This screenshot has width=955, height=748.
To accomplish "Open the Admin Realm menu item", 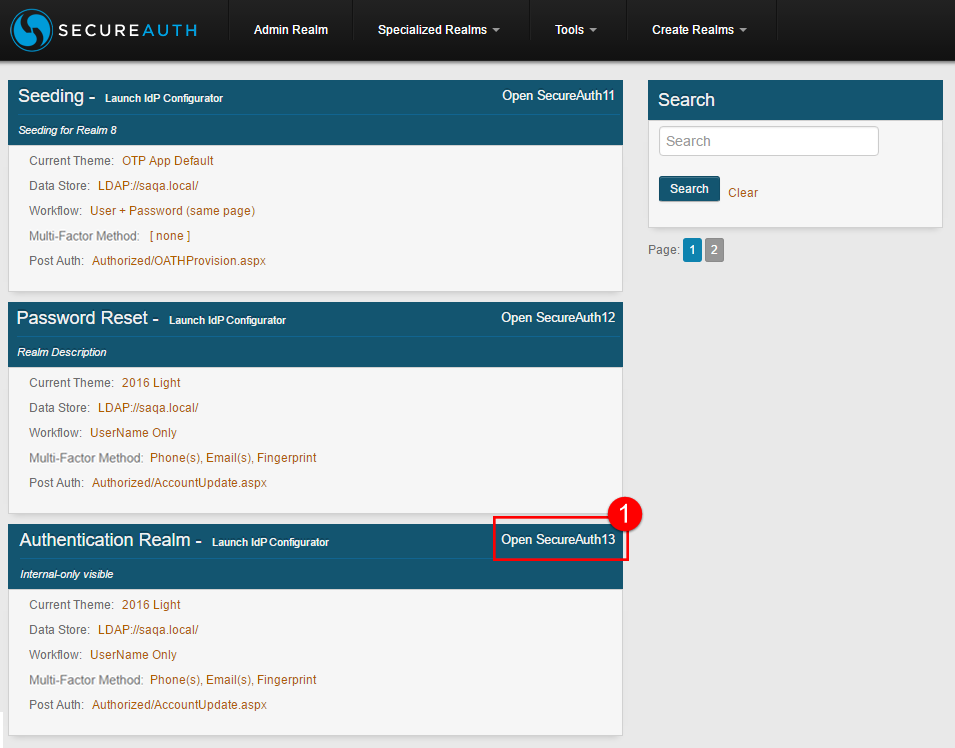I will pyautogui.click(x=290, y=30).
